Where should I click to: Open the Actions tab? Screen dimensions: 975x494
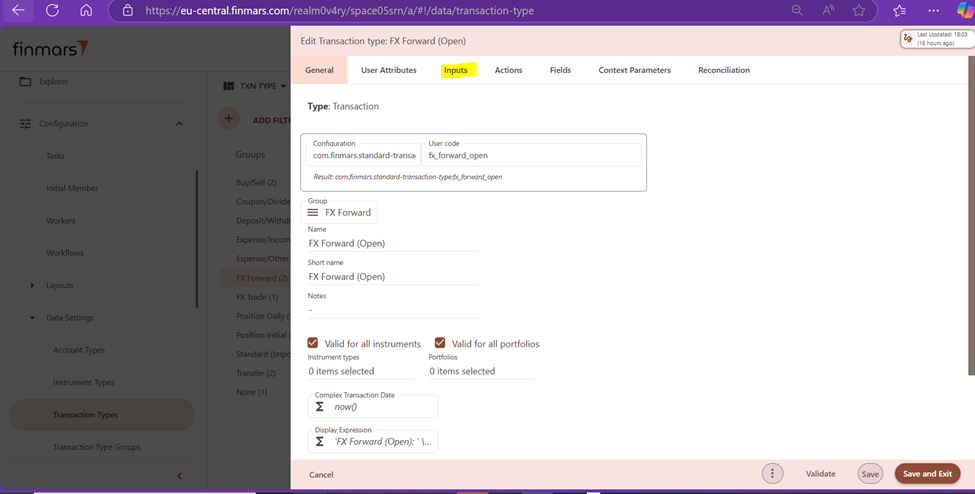pyautogui.click(x=508, y=70)
